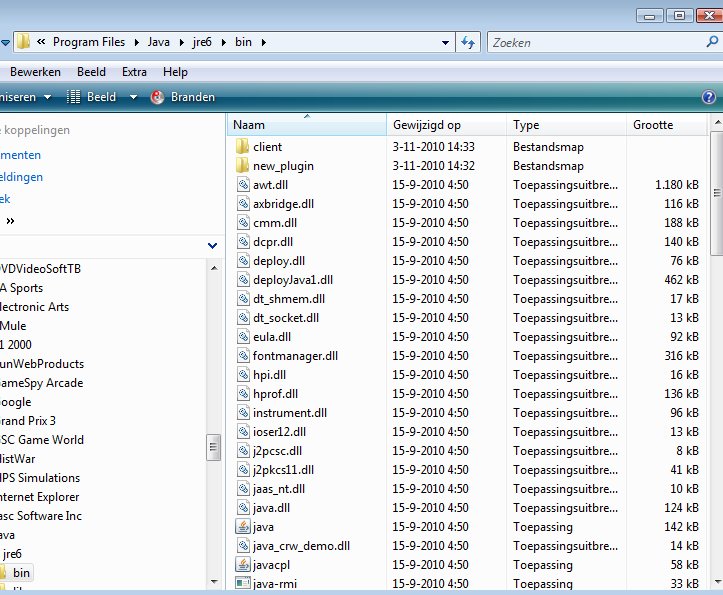Sort by the Type column header
The height and width of the screenshot is (595, 723).
[x=567, y=125]
